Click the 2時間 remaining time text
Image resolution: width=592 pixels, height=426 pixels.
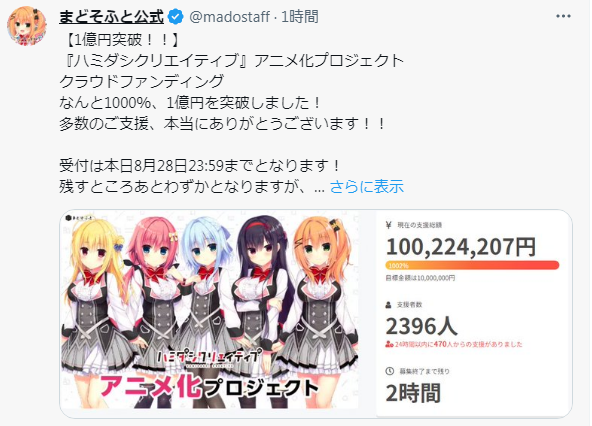point(413,393)
